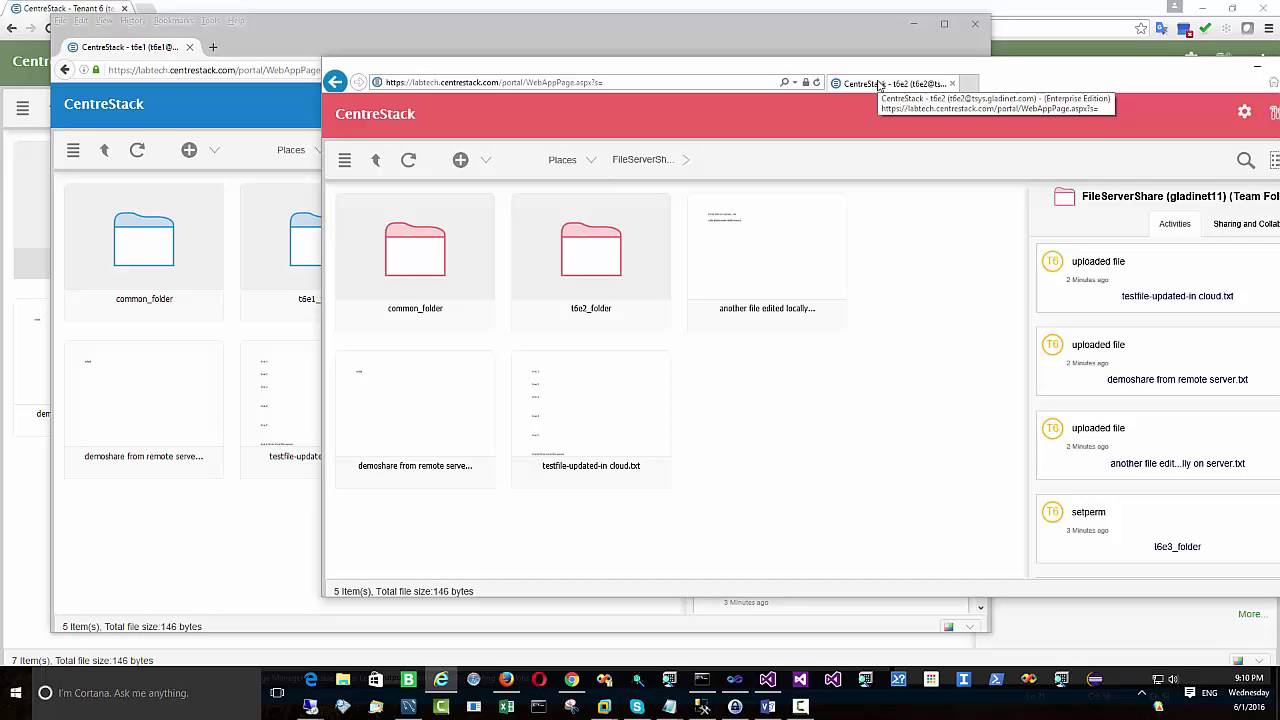1280x720 pixels.
Task: Click the search icon in the IE address bar
Action: (785, 82)
